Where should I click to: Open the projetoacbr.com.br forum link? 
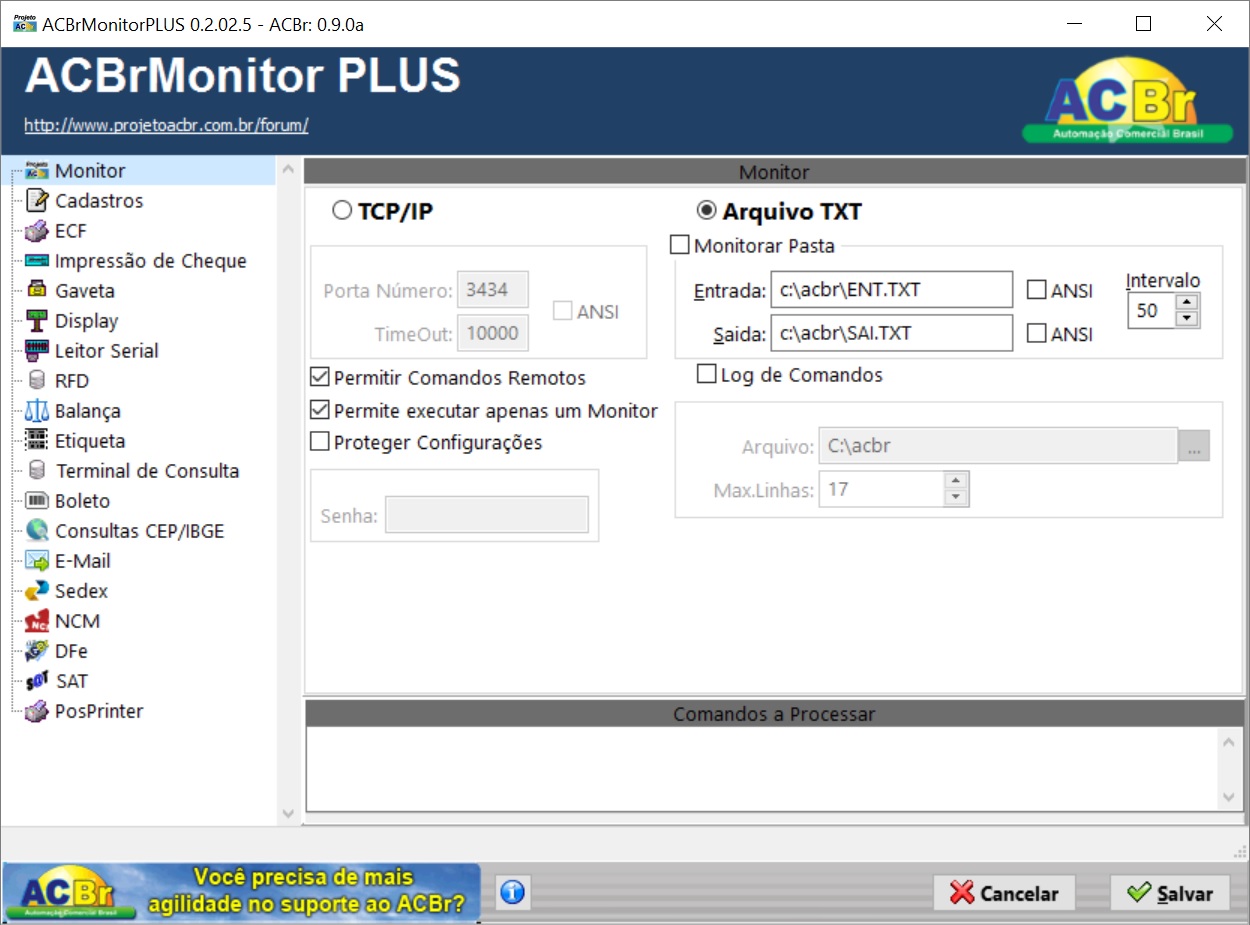click(x=166, y=126)
